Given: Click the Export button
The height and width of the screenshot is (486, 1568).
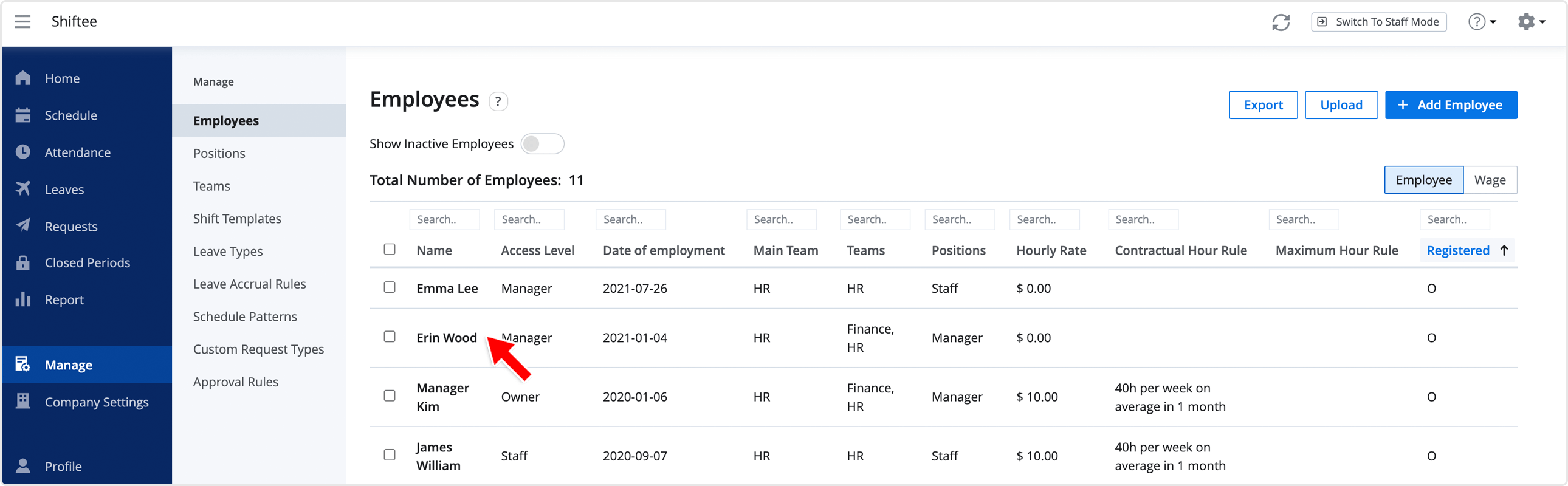Looking at the screenshot, I should point(1263,105).
